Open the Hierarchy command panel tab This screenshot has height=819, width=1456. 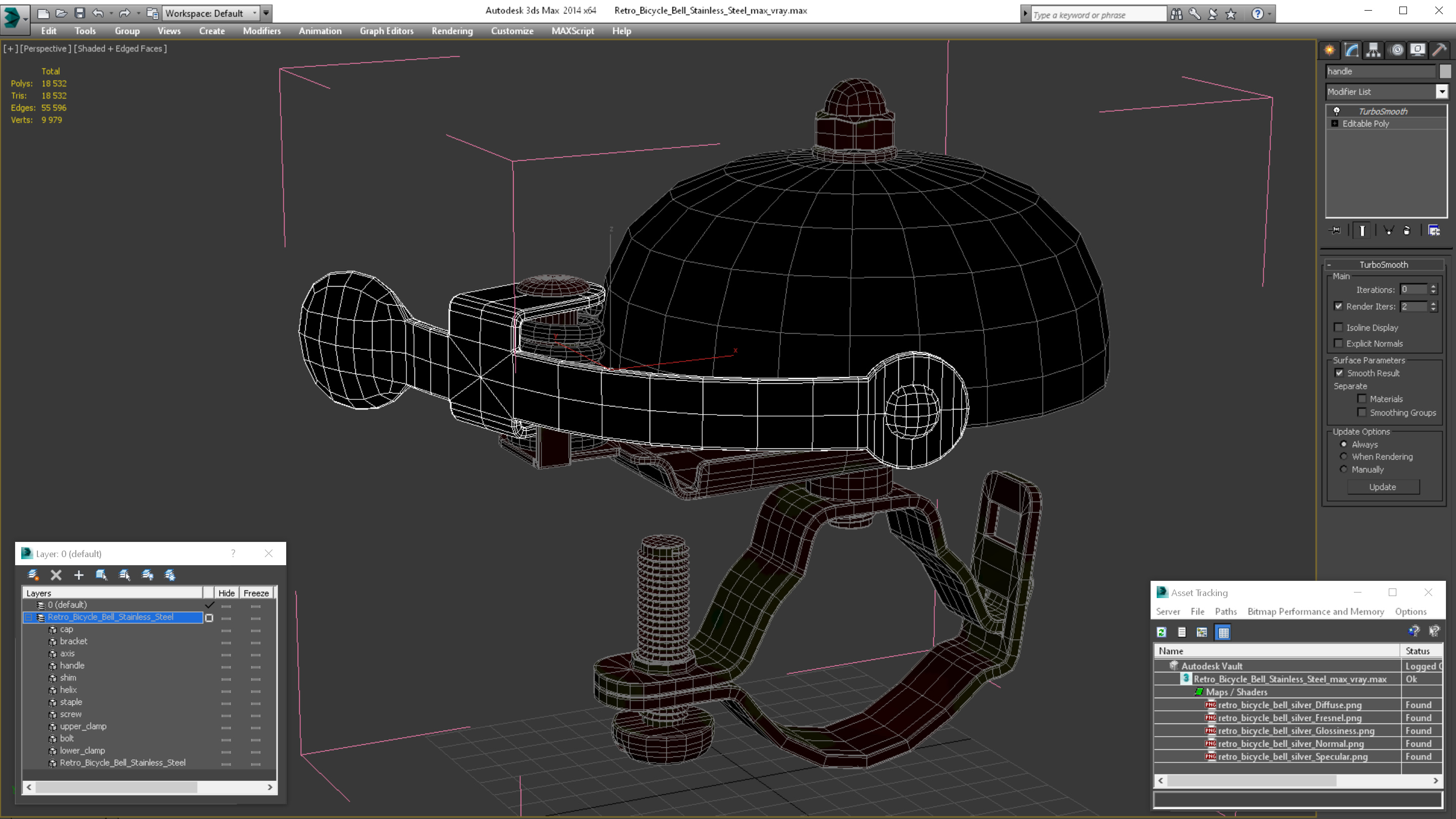[1374, 51]
